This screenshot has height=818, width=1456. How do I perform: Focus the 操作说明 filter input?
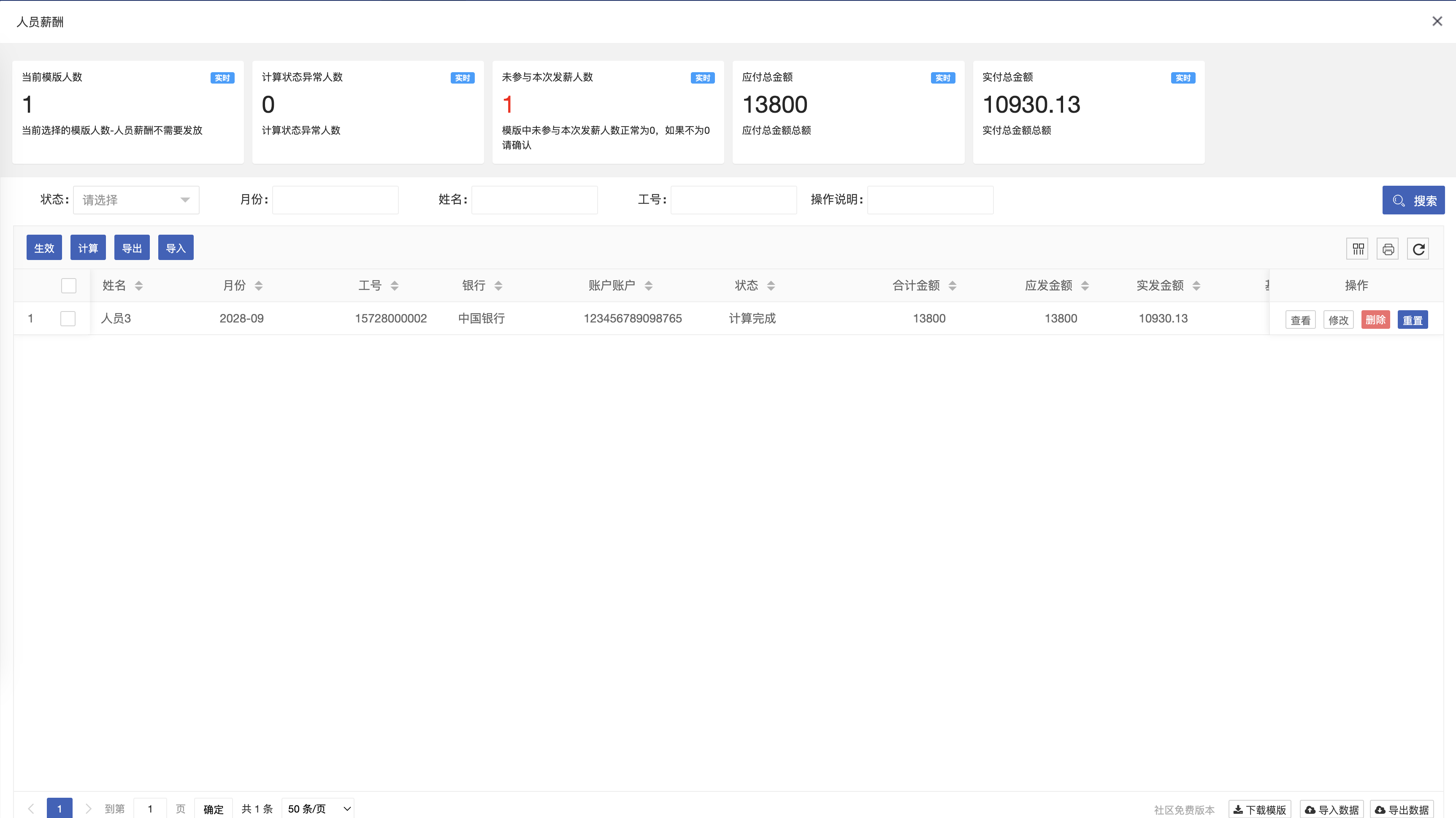pos(930,200)
